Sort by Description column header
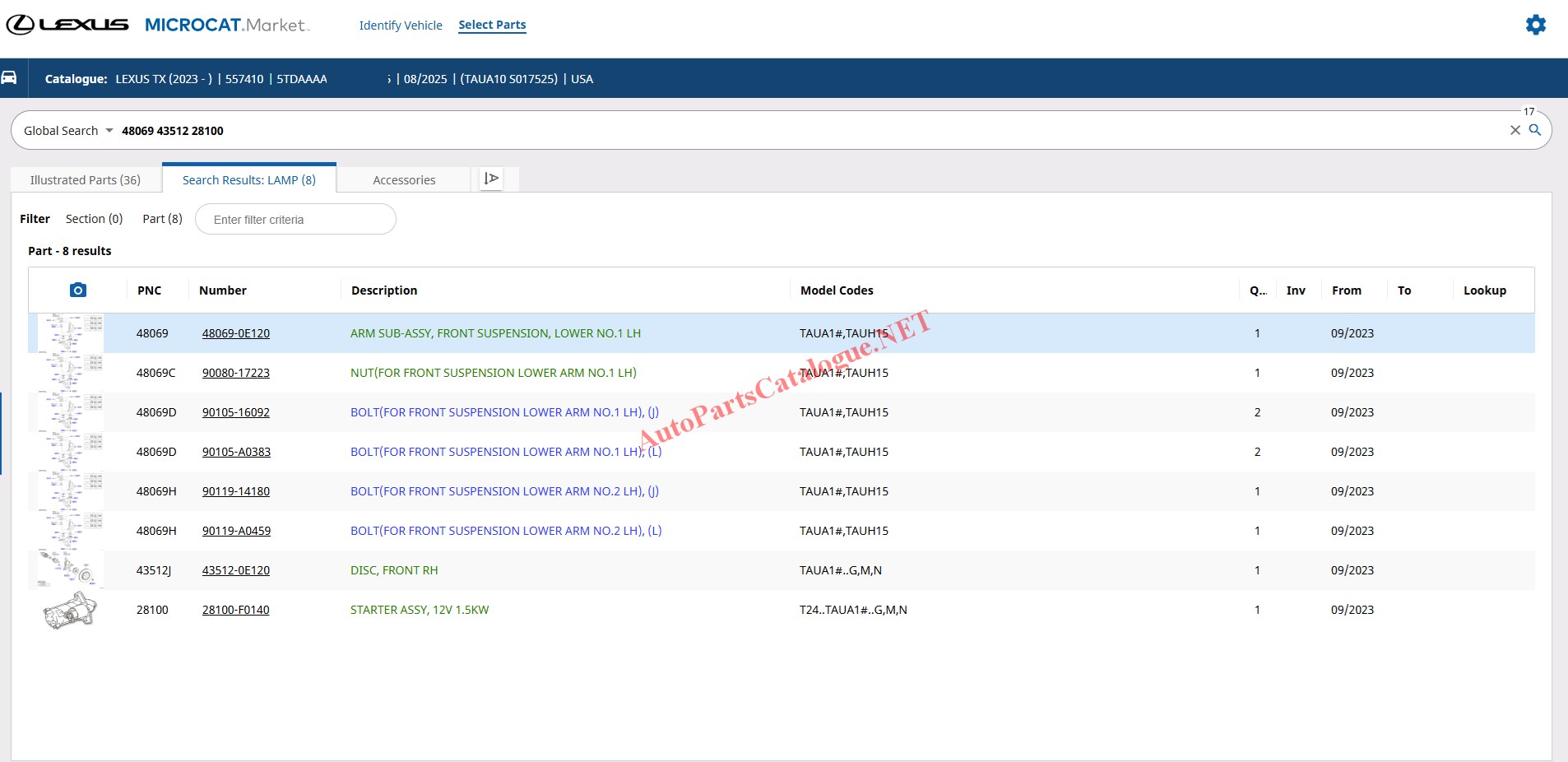This screenshot has width=1568, height=762. pyautogui.click(x=384, y=290)
